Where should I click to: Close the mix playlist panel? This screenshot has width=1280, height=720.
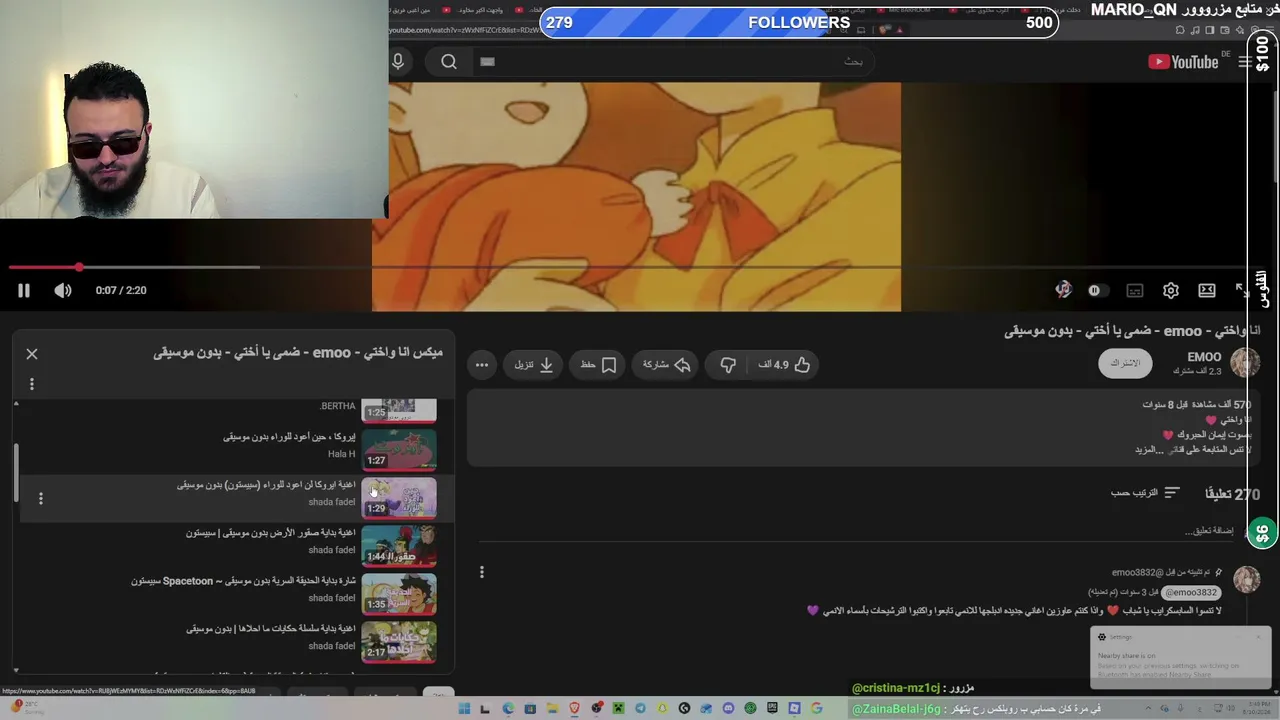point(32,354)
